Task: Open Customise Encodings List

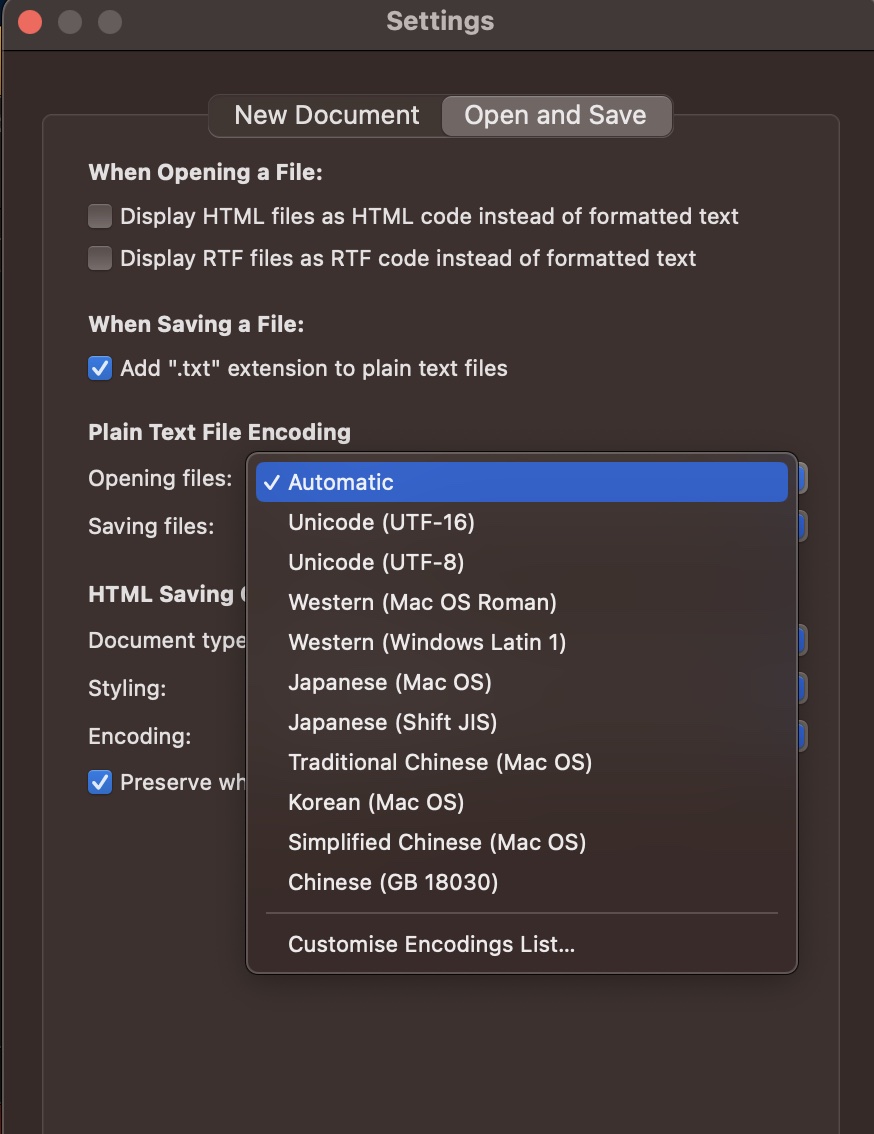Action: click(x=431, y=944)
